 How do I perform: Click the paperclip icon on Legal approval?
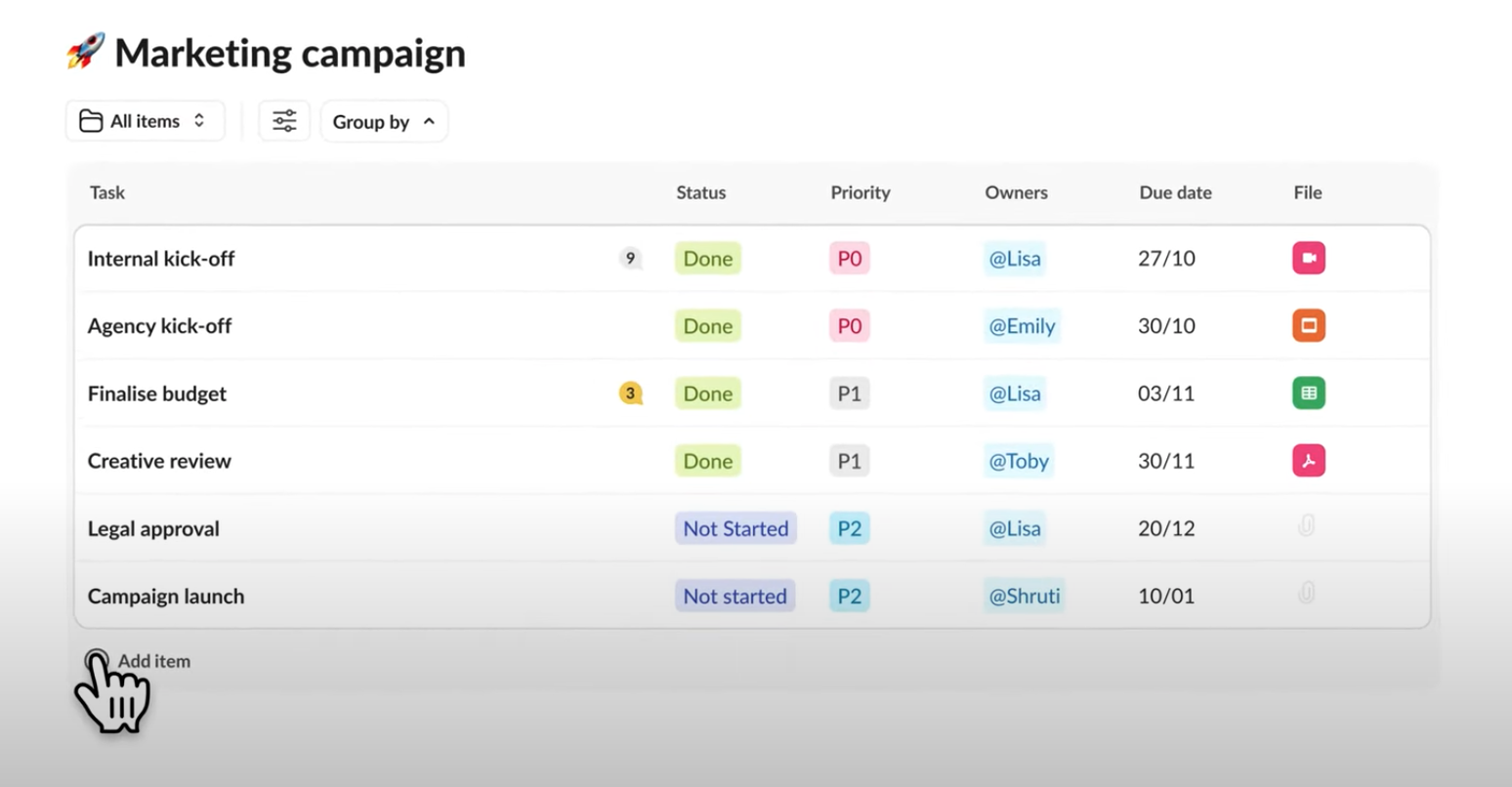pos(1308,527)
